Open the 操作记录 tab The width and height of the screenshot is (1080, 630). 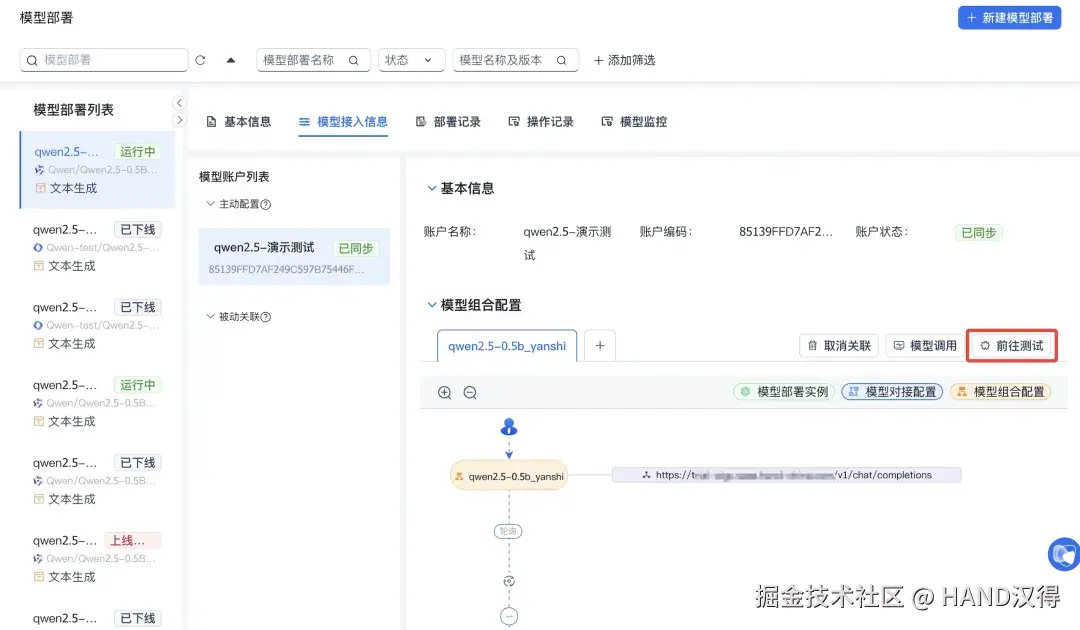pyautogui.click(x=541, y=122)
